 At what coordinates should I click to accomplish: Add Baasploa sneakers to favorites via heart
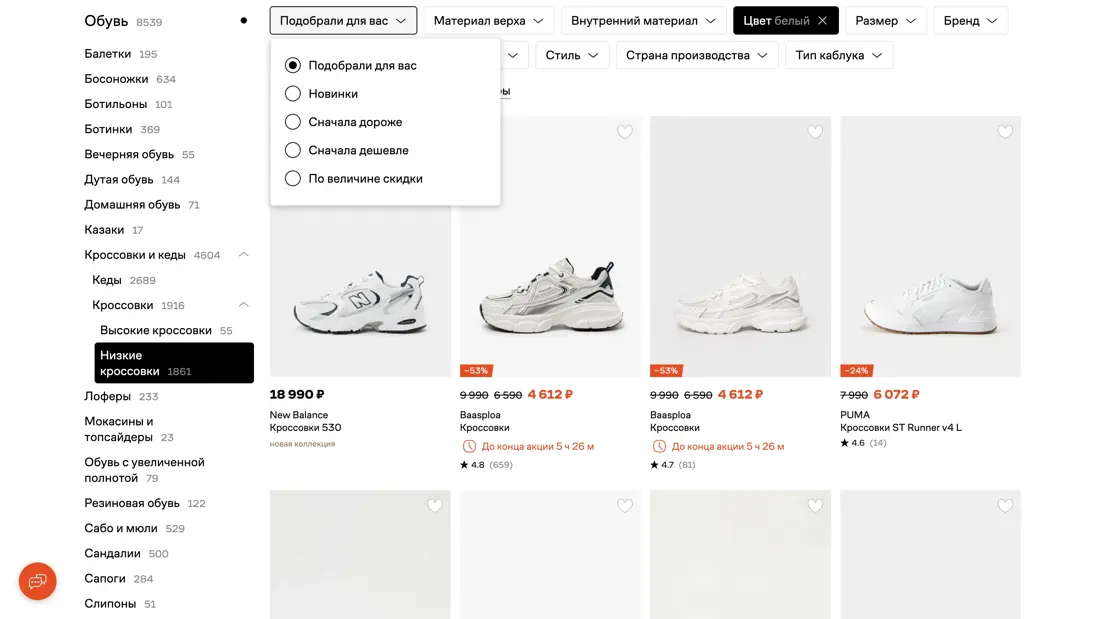[625, 132]
